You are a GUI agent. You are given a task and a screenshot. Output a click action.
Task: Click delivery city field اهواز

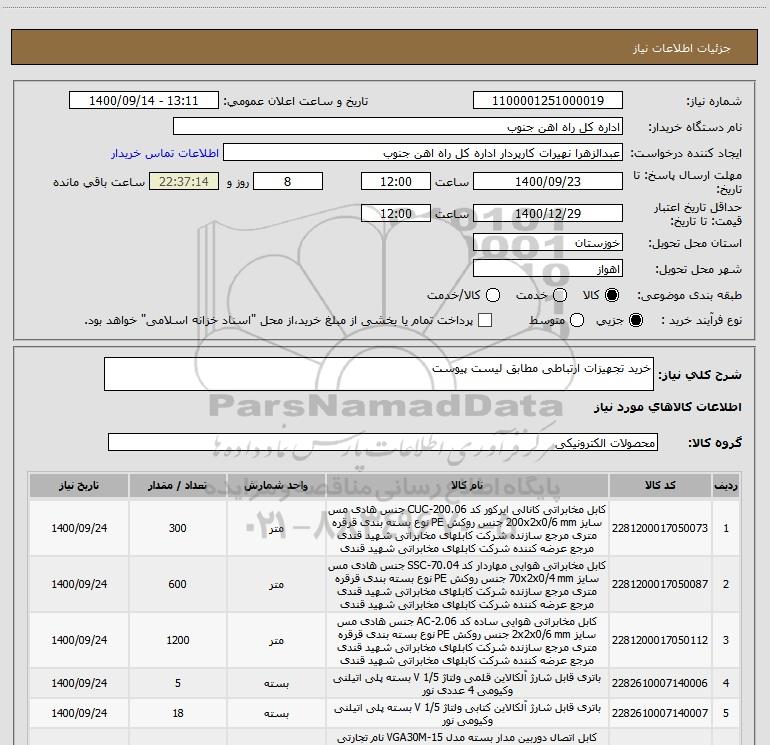[548, 268]
